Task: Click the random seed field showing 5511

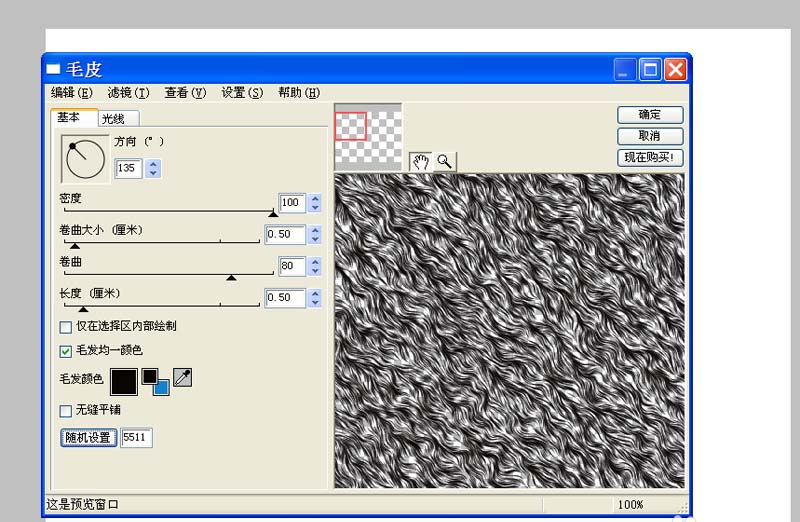Action: click(136, 437)
